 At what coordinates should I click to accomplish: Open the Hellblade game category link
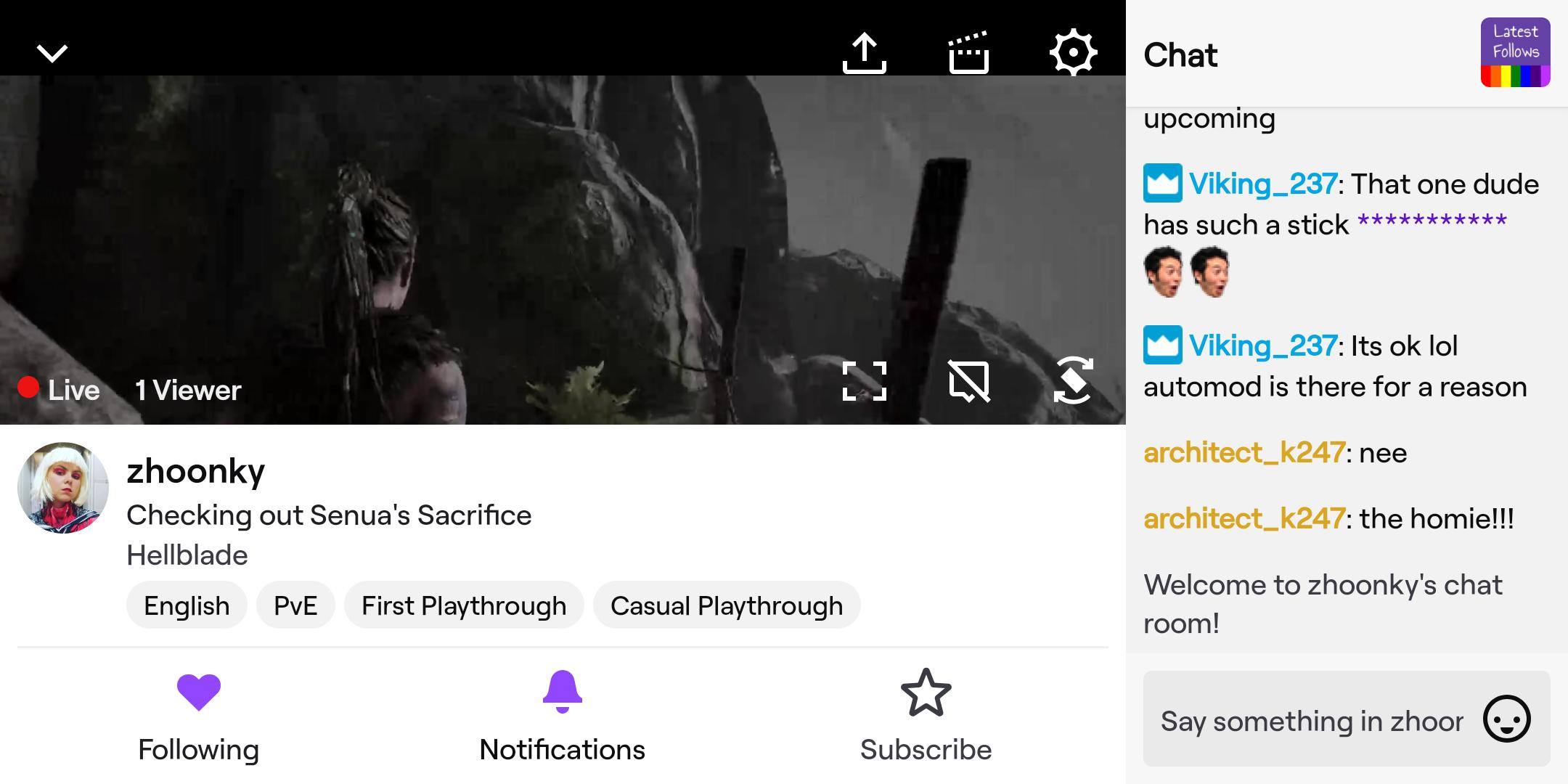pyautogui.click(x=187, y=555)
